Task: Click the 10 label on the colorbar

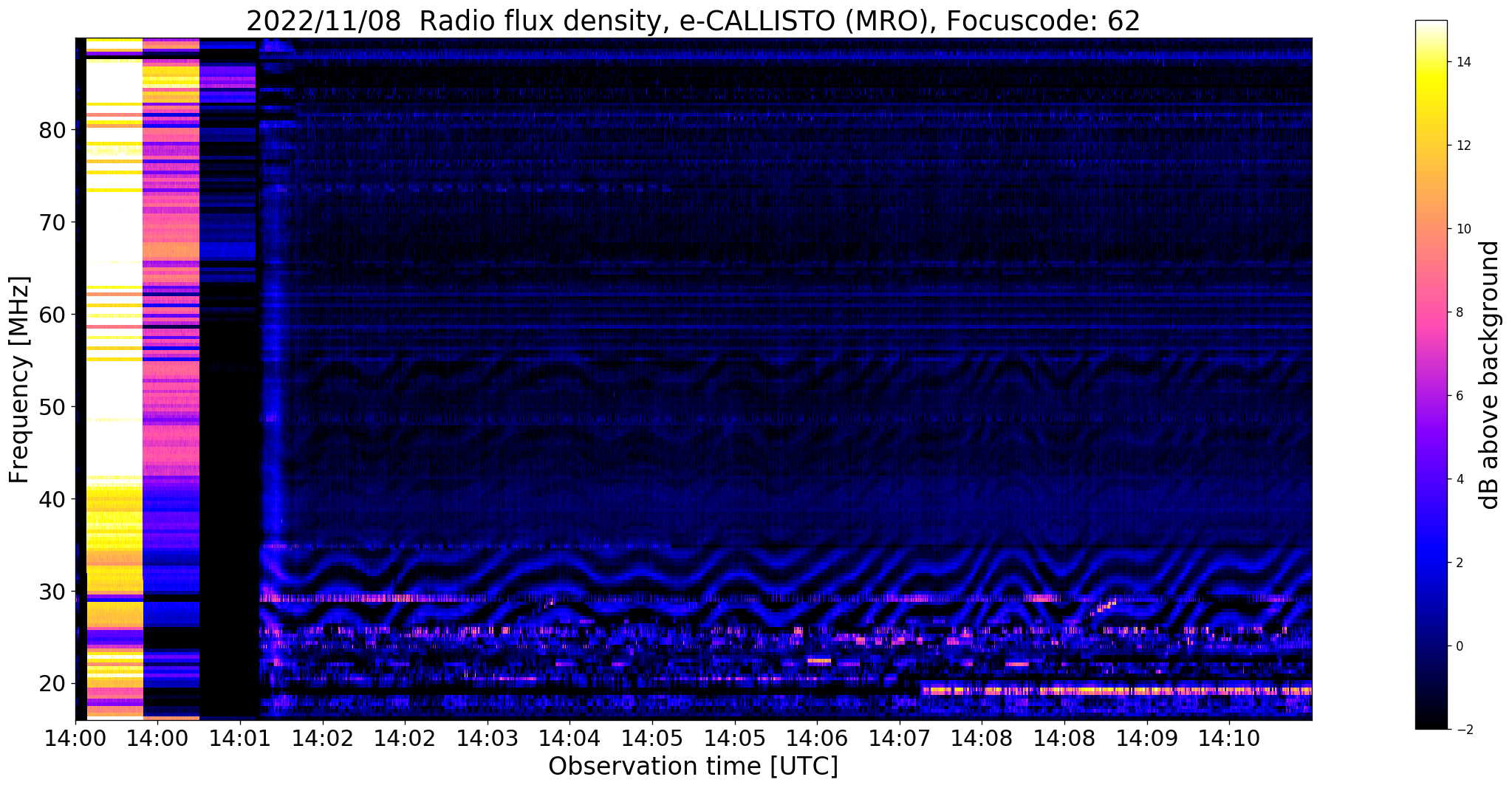Action: pos(1462,229)
